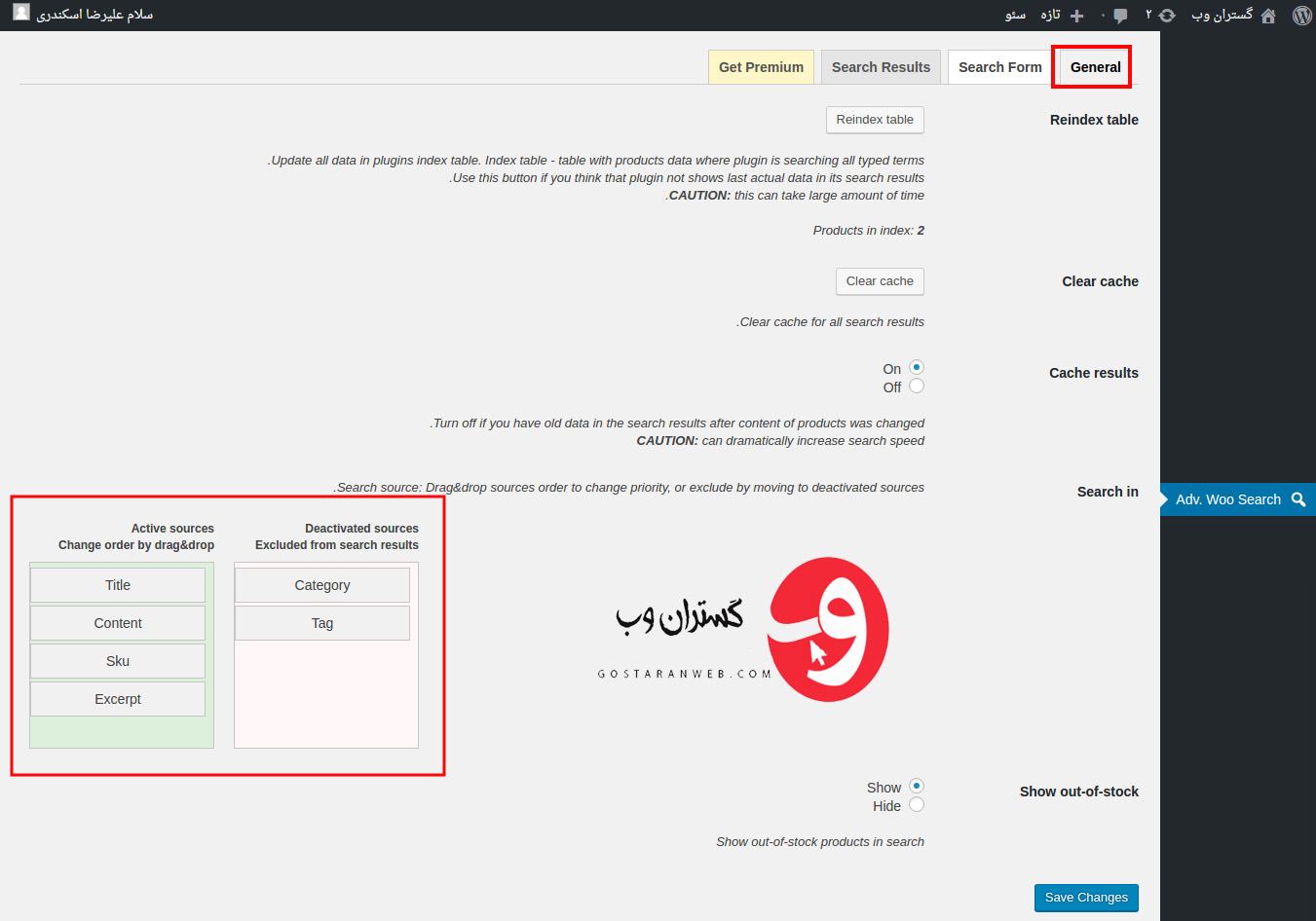Click the Clear cache button

point(880,281)
